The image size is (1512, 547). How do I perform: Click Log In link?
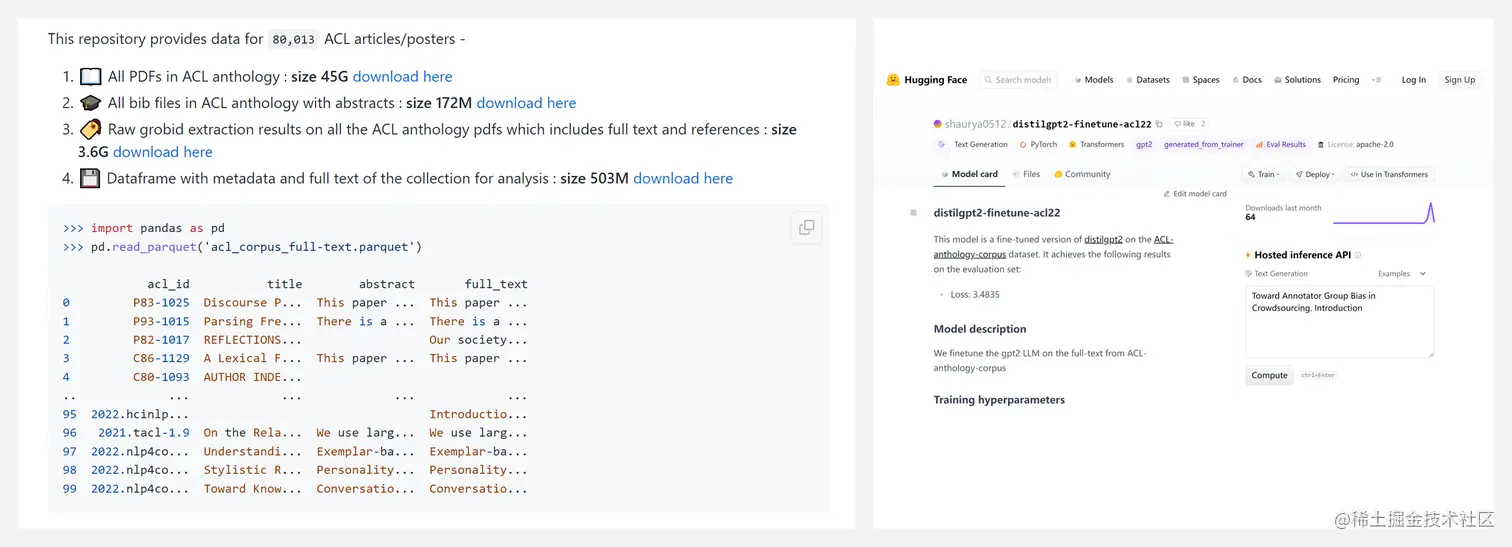1413,80
